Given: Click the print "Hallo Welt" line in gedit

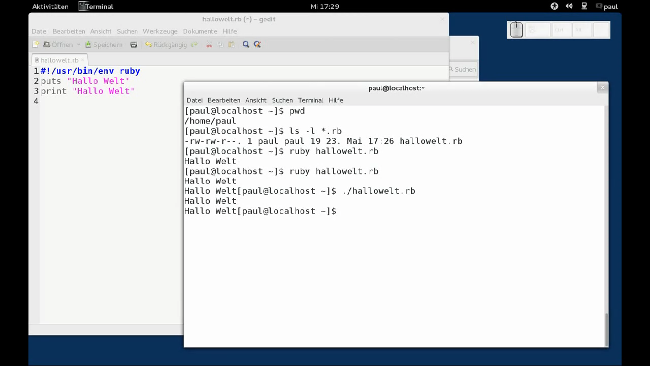Looking at the screenshot, I should 87,91.
